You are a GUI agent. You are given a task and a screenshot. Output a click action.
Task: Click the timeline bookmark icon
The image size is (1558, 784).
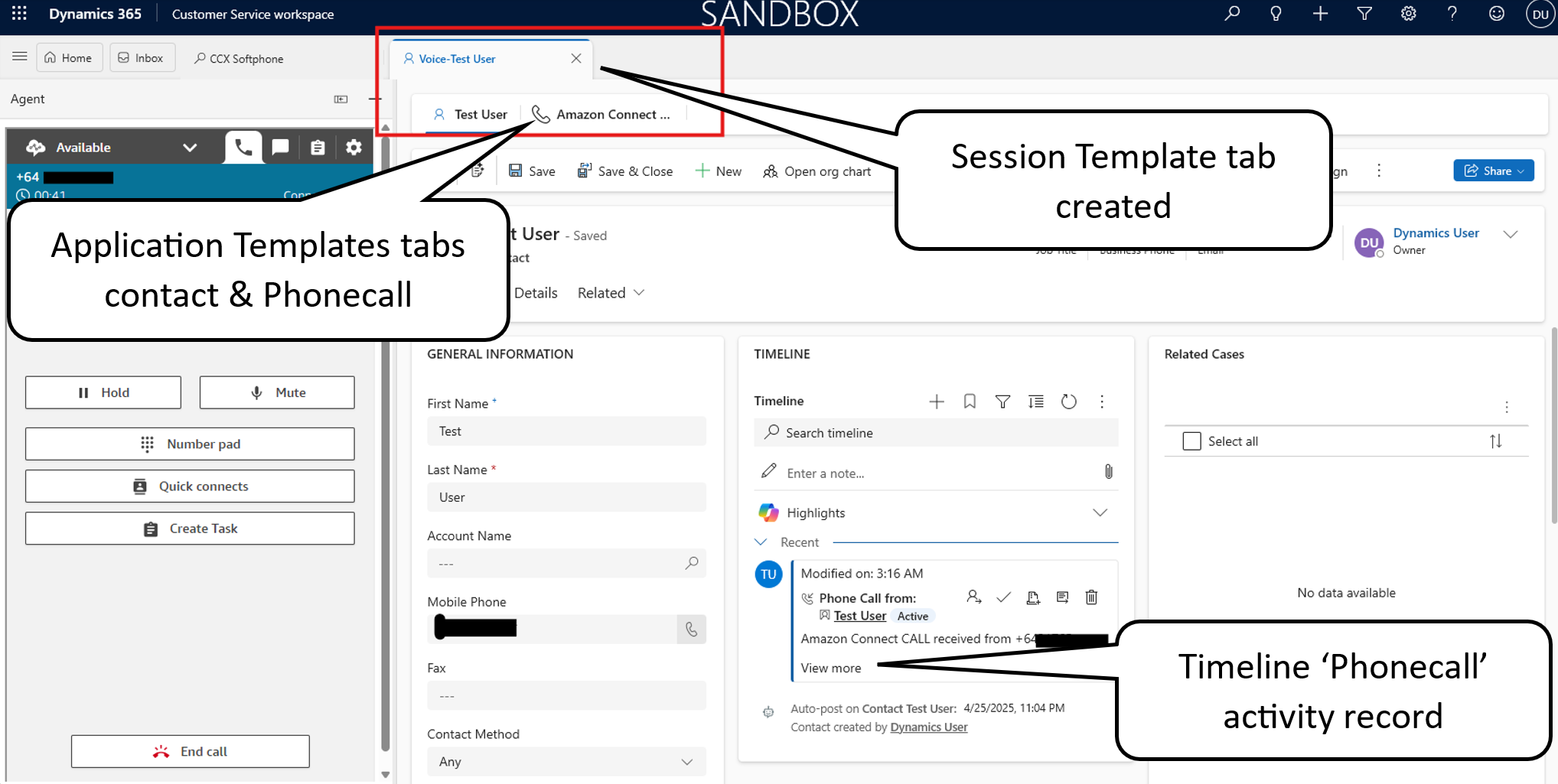pyautogui.click(x=970, y=402)
